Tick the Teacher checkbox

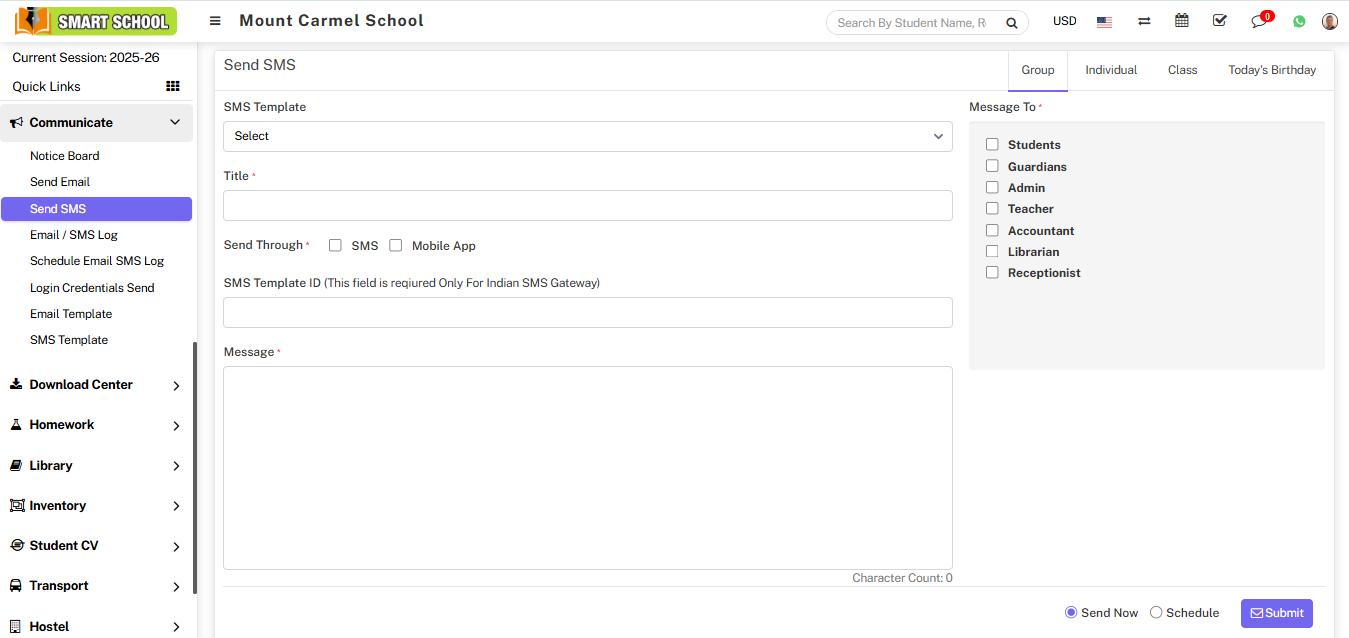[992, 209]
